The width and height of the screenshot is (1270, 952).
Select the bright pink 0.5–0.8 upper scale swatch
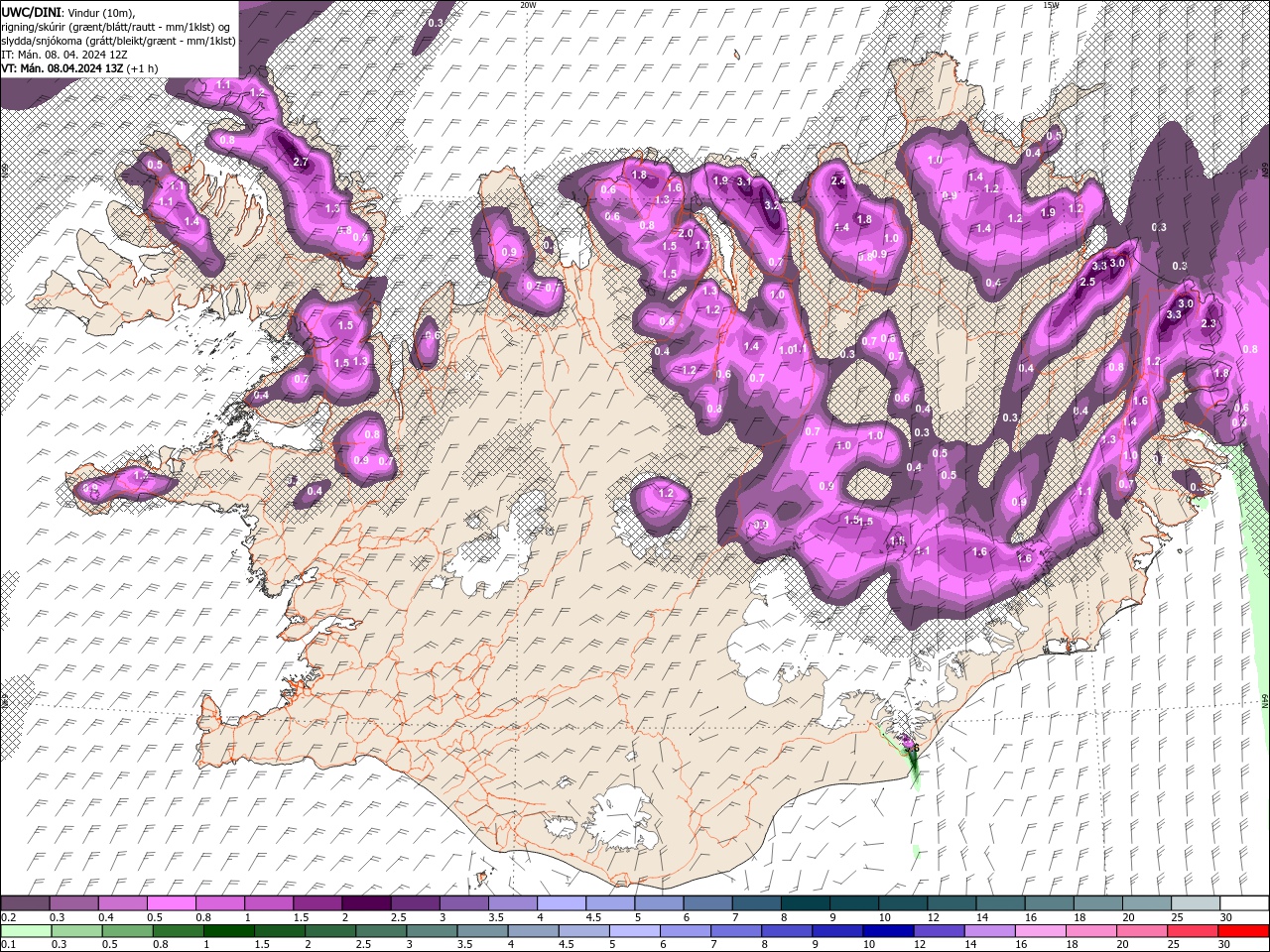pyautogui.click(x=172, y=902)
